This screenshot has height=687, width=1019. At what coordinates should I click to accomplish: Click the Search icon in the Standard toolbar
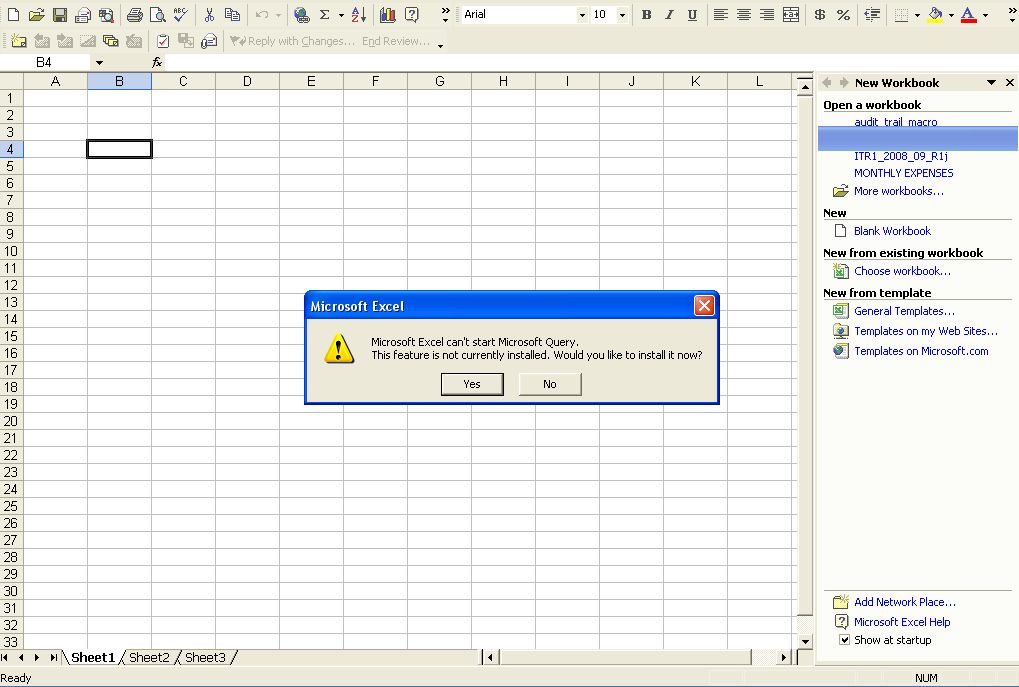click(x=106, y=14)
